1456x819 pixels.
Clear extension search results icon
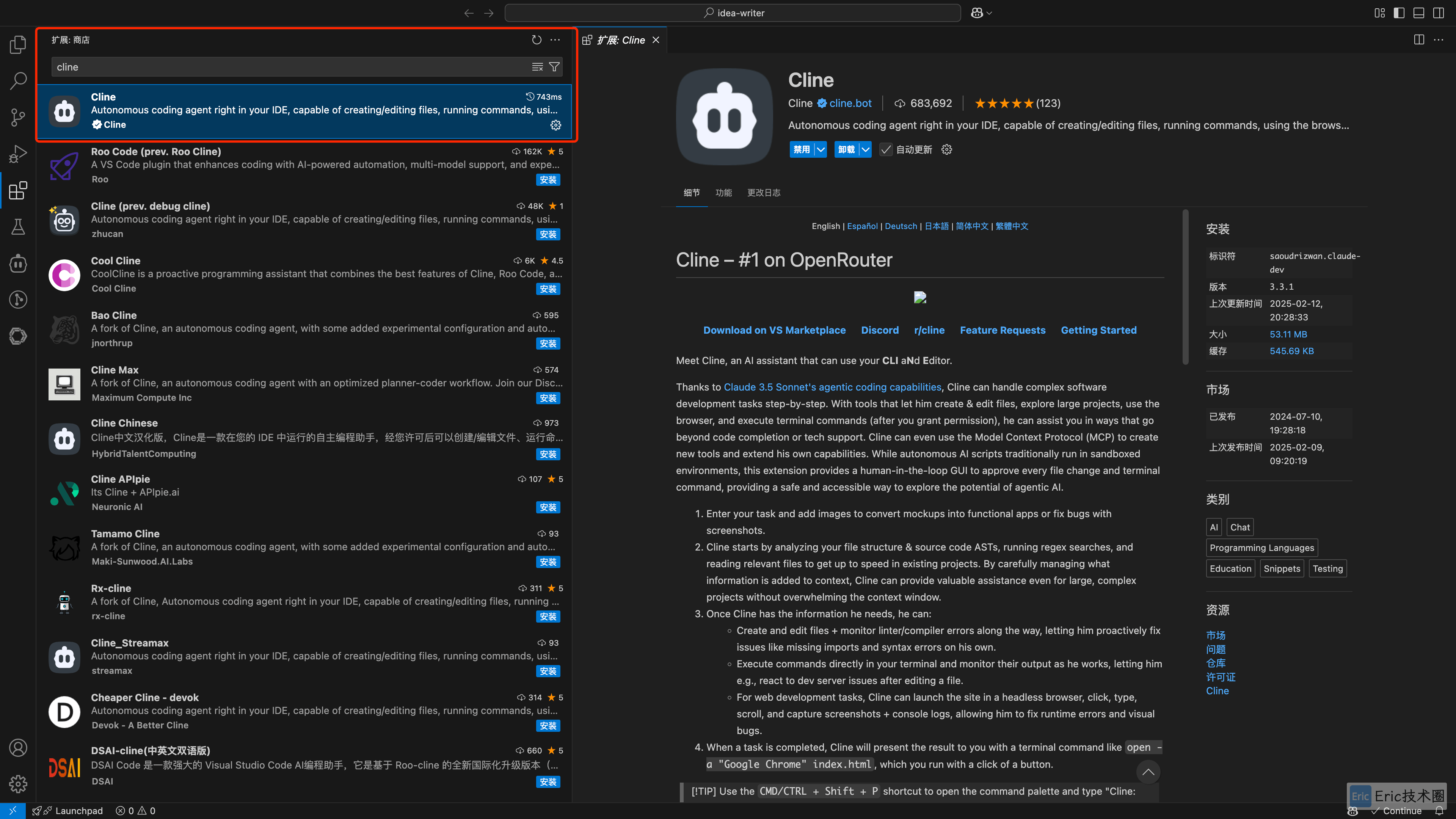tap(538, 67)
